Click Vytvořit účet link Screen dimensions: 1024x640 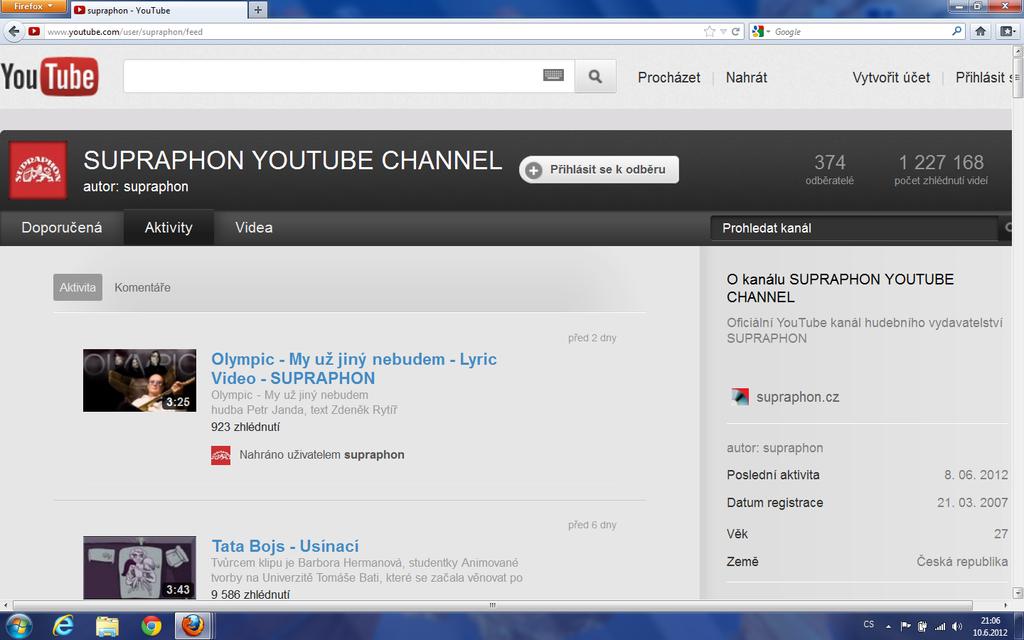891,77
